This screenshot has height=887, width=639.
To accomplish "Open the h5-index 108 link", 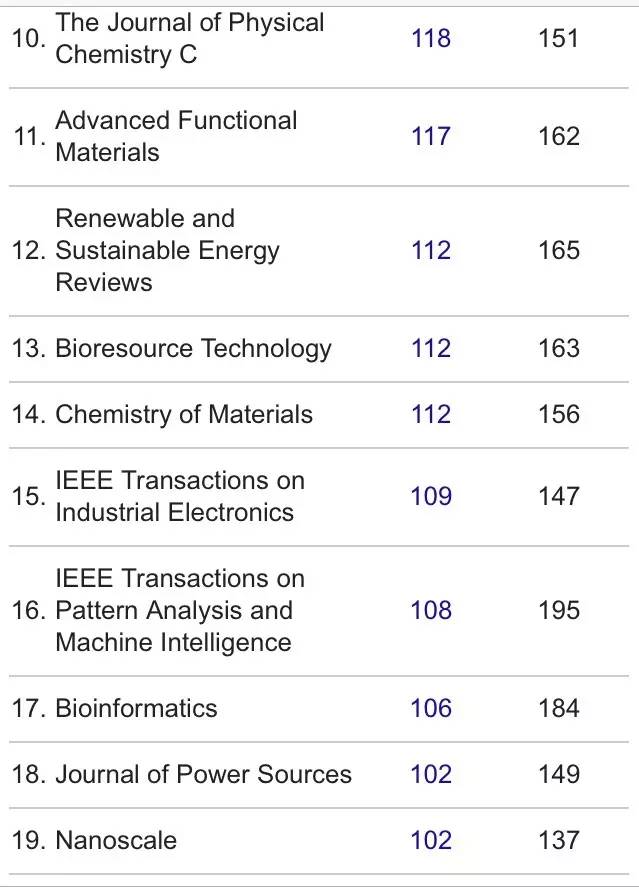I will 431,610.
